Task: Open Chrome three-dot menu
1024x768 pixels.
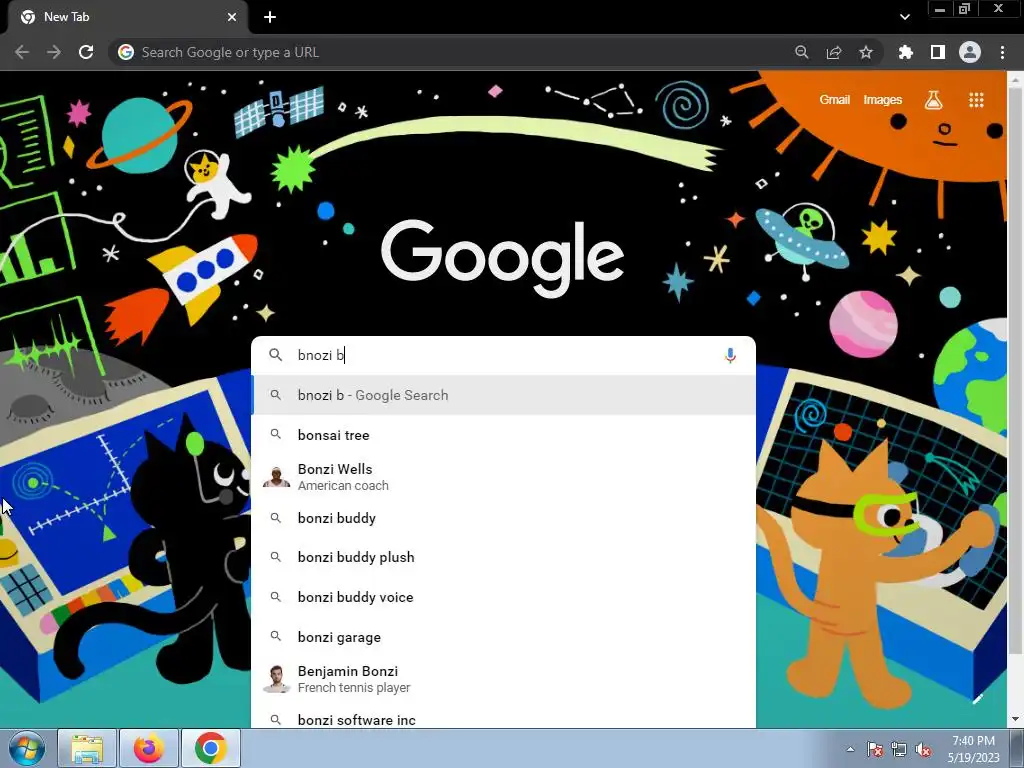Action: point(1002,52)
